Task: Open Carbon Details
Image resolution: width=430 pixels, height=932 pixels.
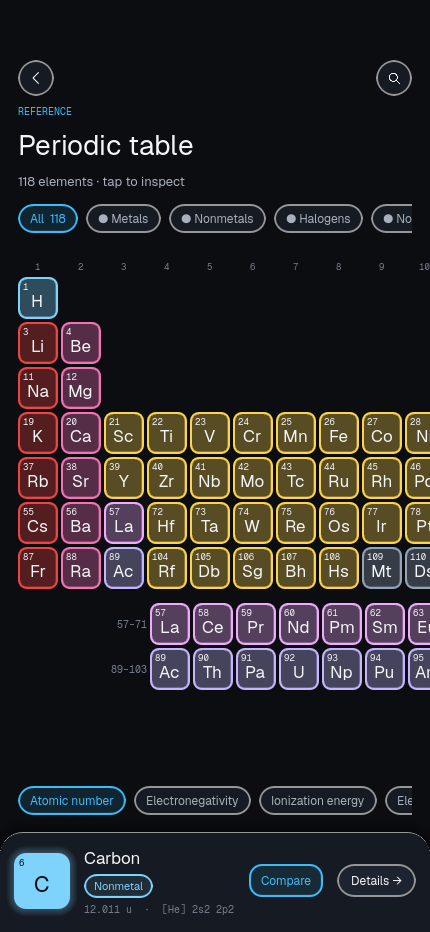Action: (x=376, y=880)
